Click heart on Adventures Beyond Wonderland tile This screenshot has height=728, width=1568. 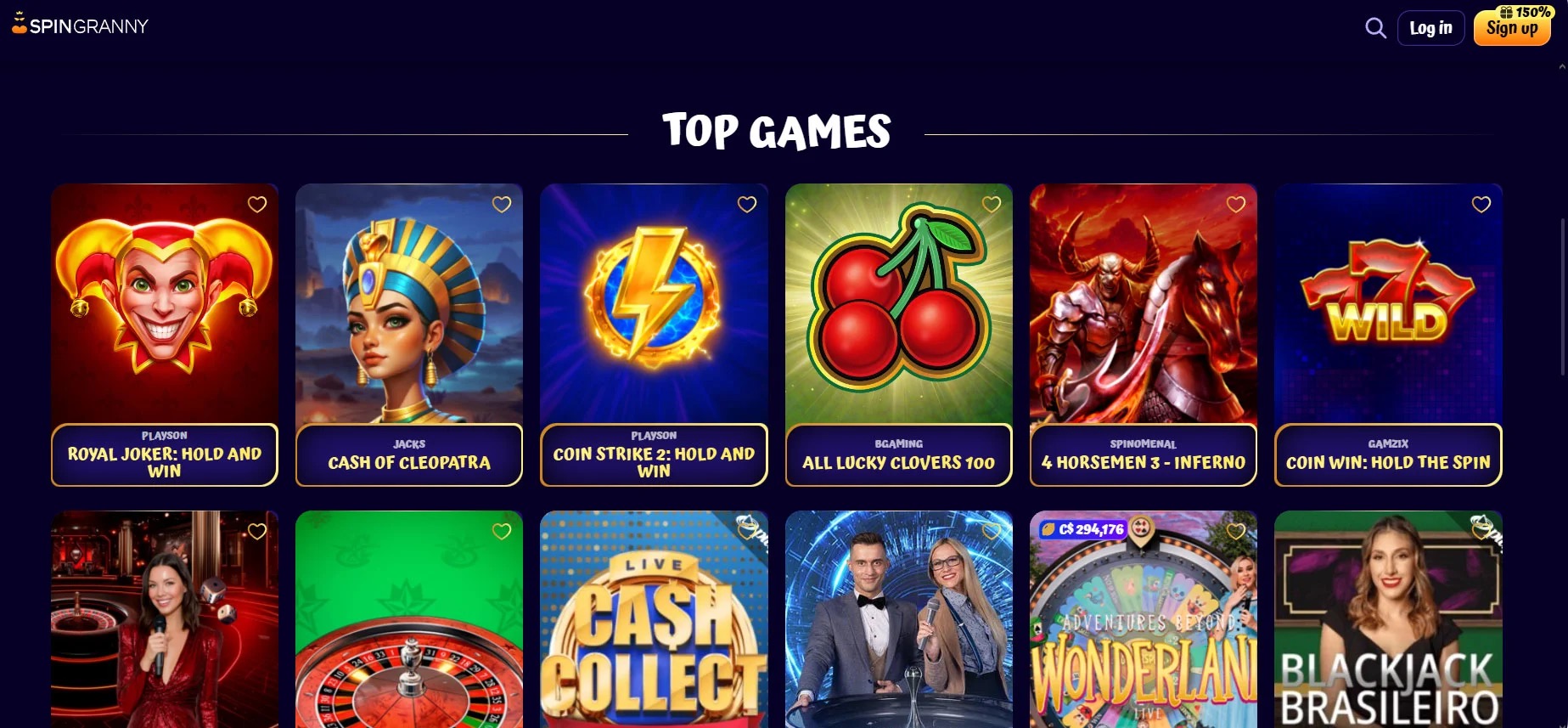[1236, 531]
